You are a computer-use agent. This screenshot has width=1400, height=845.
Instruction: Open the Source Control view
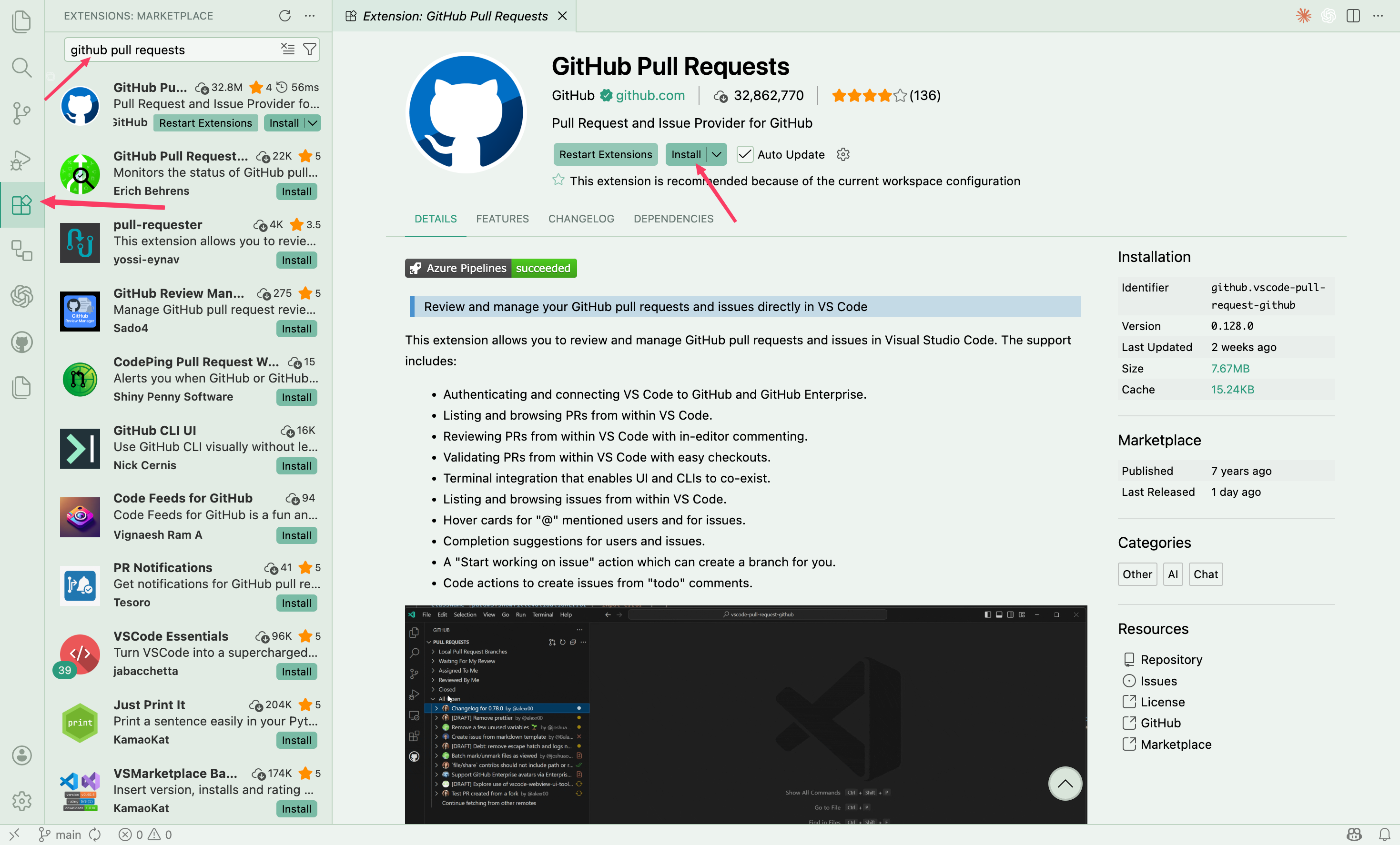(21, 113)
